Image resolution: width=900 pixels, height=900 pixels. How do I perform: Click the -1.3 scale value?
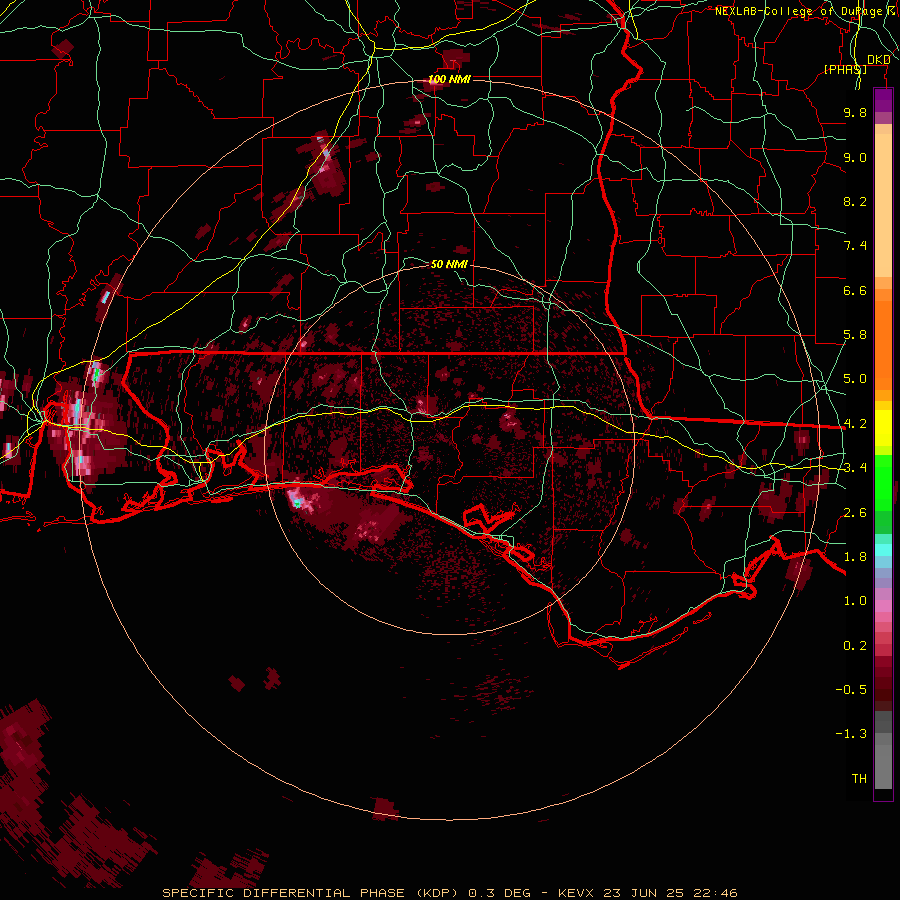[x=851, y=734]
